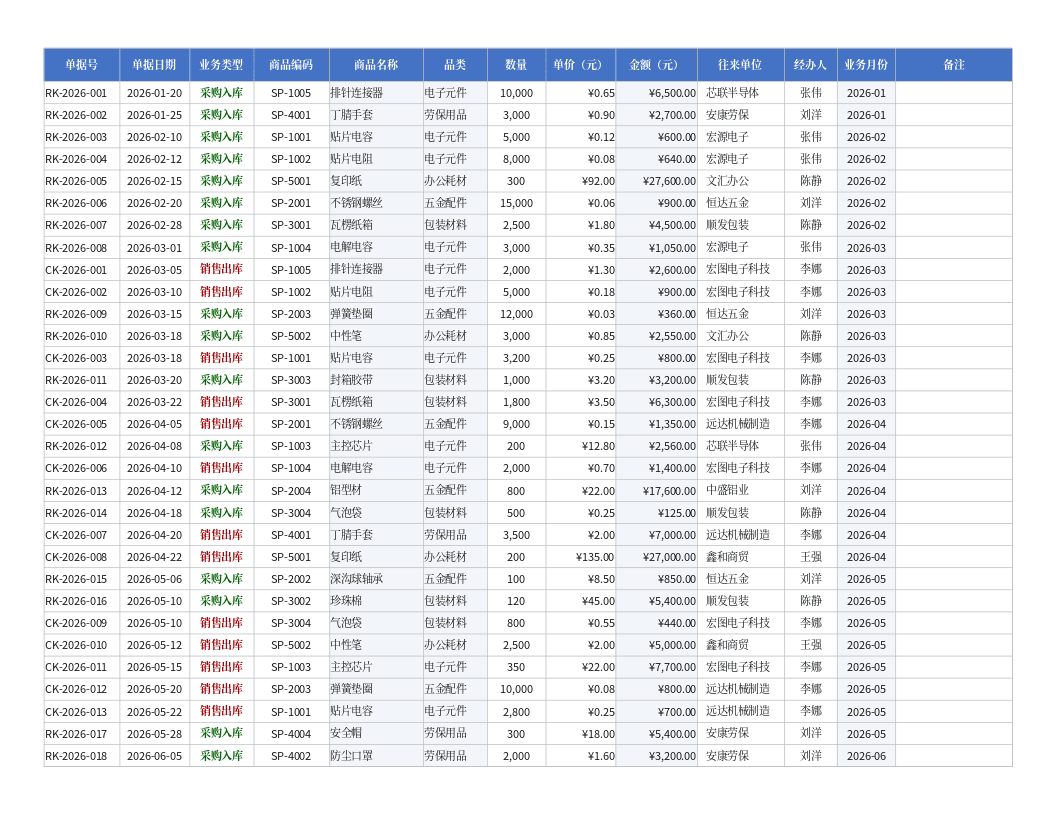Select product code SP-2004

click(291, 491)
